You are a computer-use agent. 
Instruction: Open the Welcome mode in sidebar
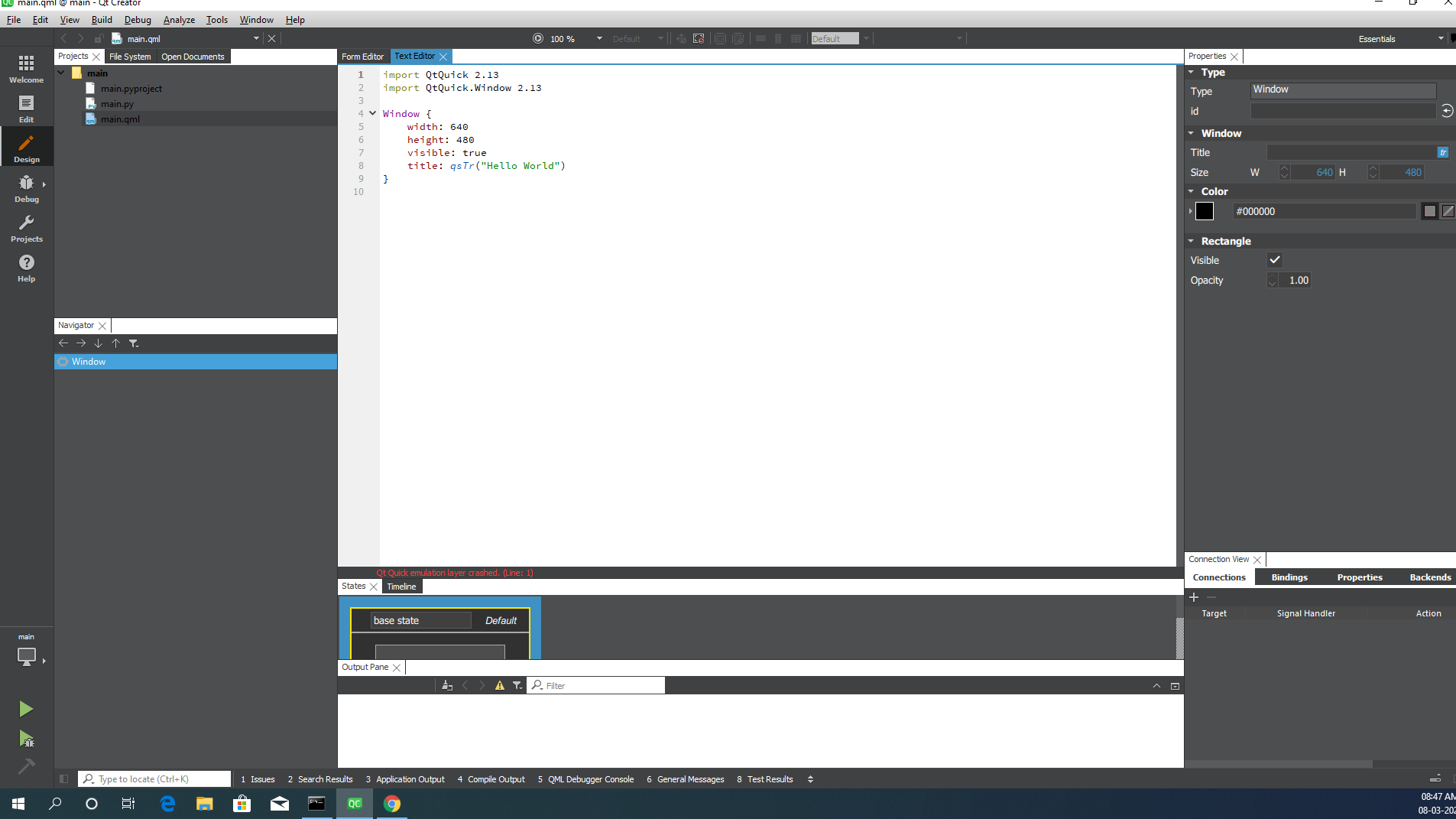tap(26, 68)
